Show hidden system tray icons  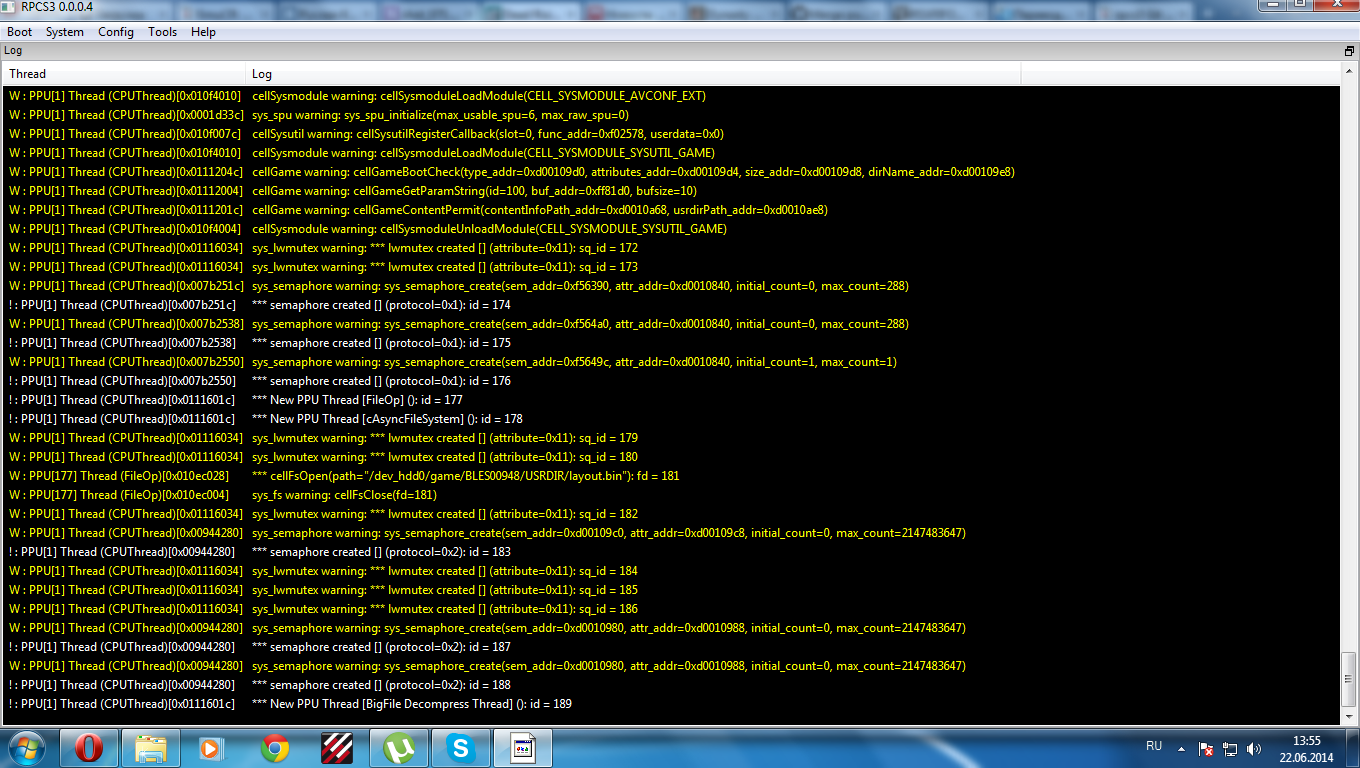click(x=1183, y=748)
